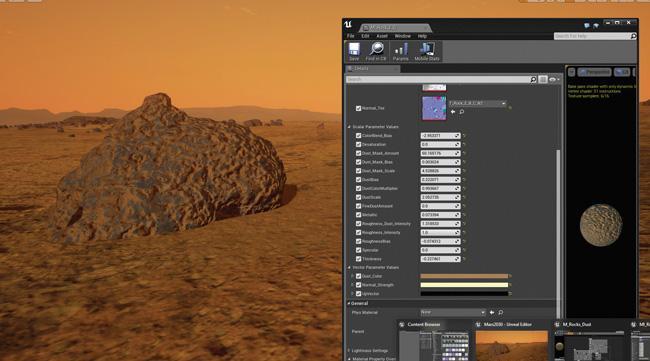The image size is (650, 361).
Task: Toggle the Desaturation checkbox
Action: tap(358, 144)
